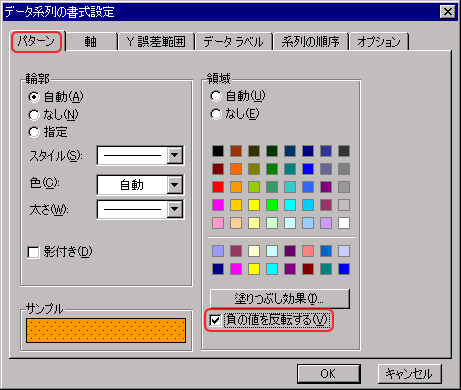The height and width of the screenshot is (390, 461).
Task: Choose the bright yellow swatch in the main palette
Action: coord(254,205)
